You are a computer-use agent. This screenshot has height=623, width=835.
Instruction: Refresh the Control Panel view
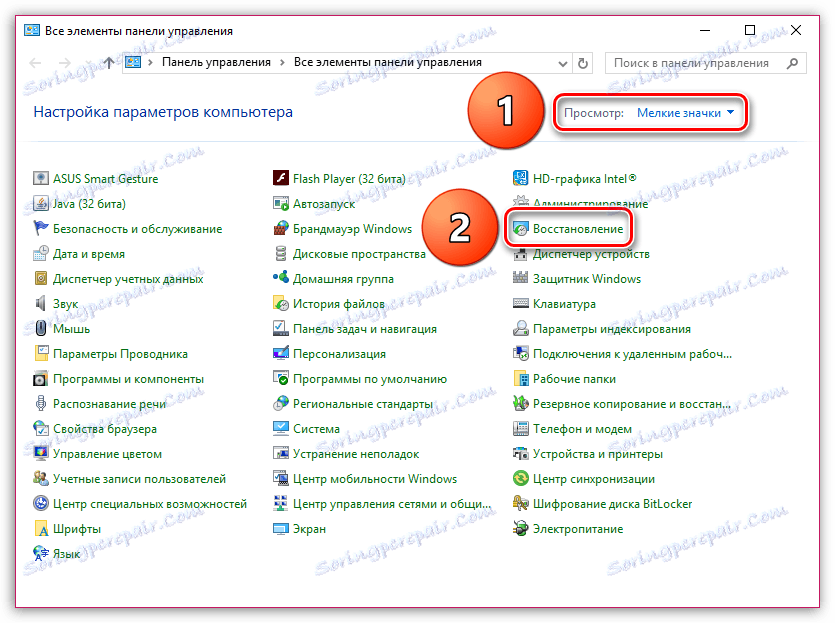pos(583,62)
